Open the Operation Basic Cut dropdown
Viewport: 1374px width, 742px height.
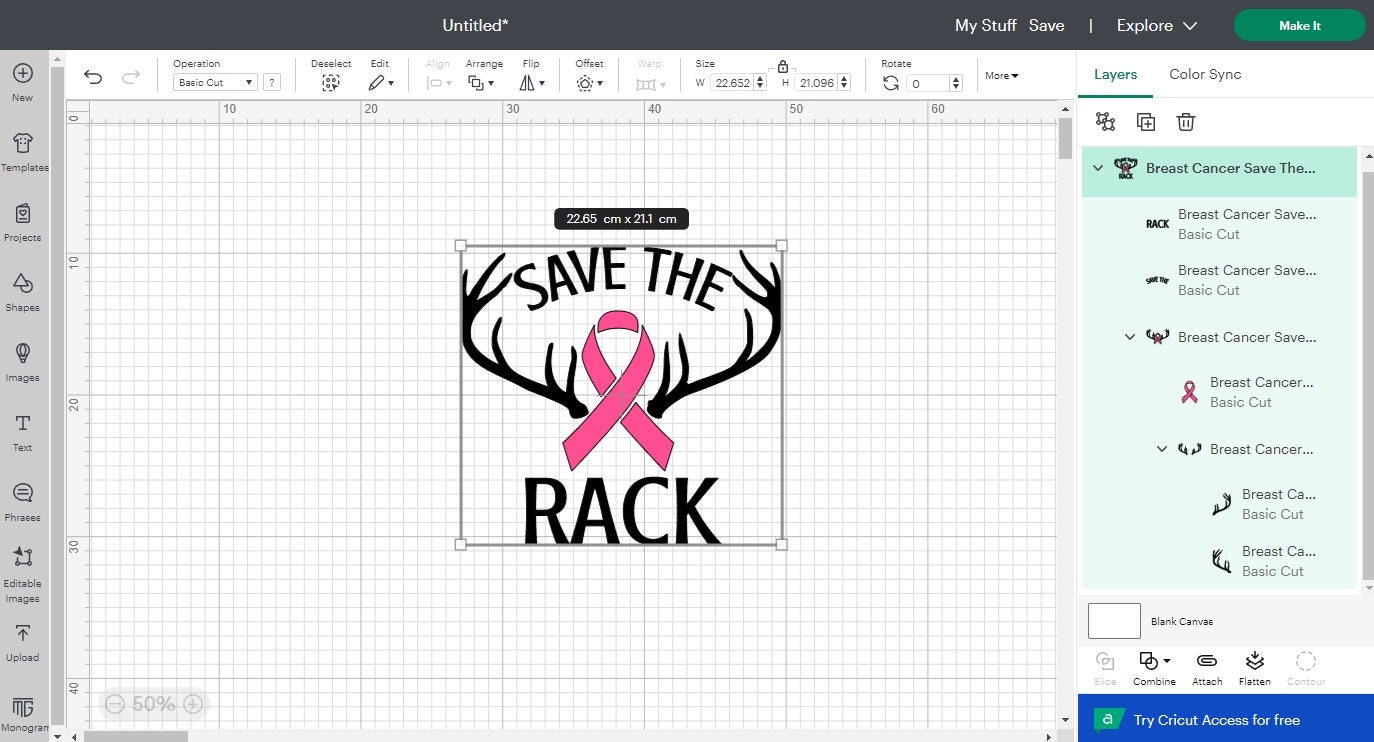click(215, 83)
